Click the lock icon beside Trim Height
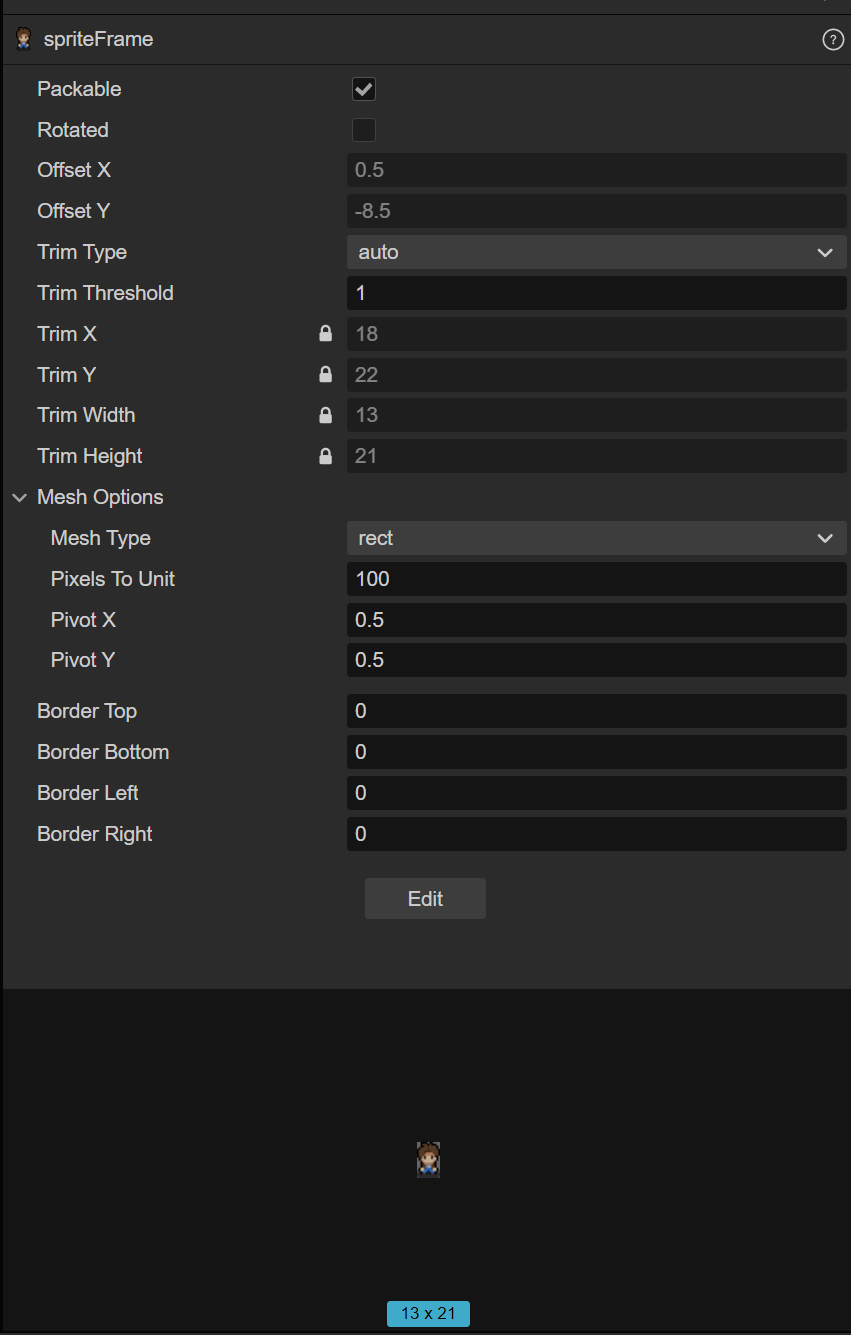This screenshot has width=851, height=1335. tap(325, 456)
